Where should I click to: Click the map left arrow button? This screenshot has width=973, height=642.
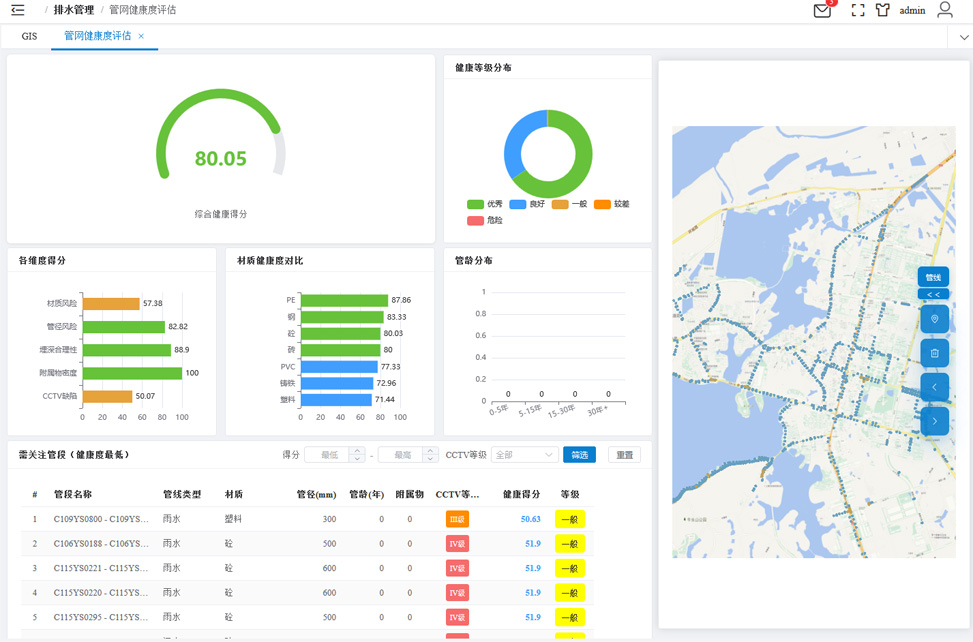[x=934, y=387]
